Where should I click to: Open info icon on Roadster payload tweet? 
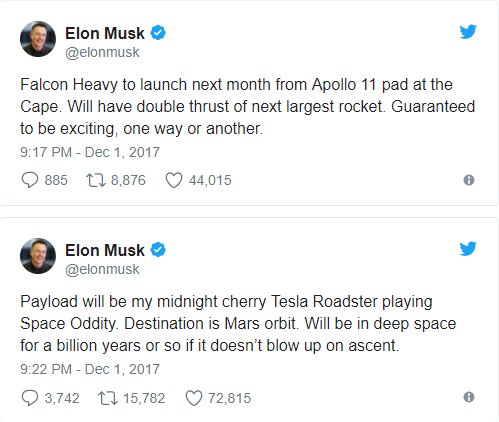[x=469, y=397]
